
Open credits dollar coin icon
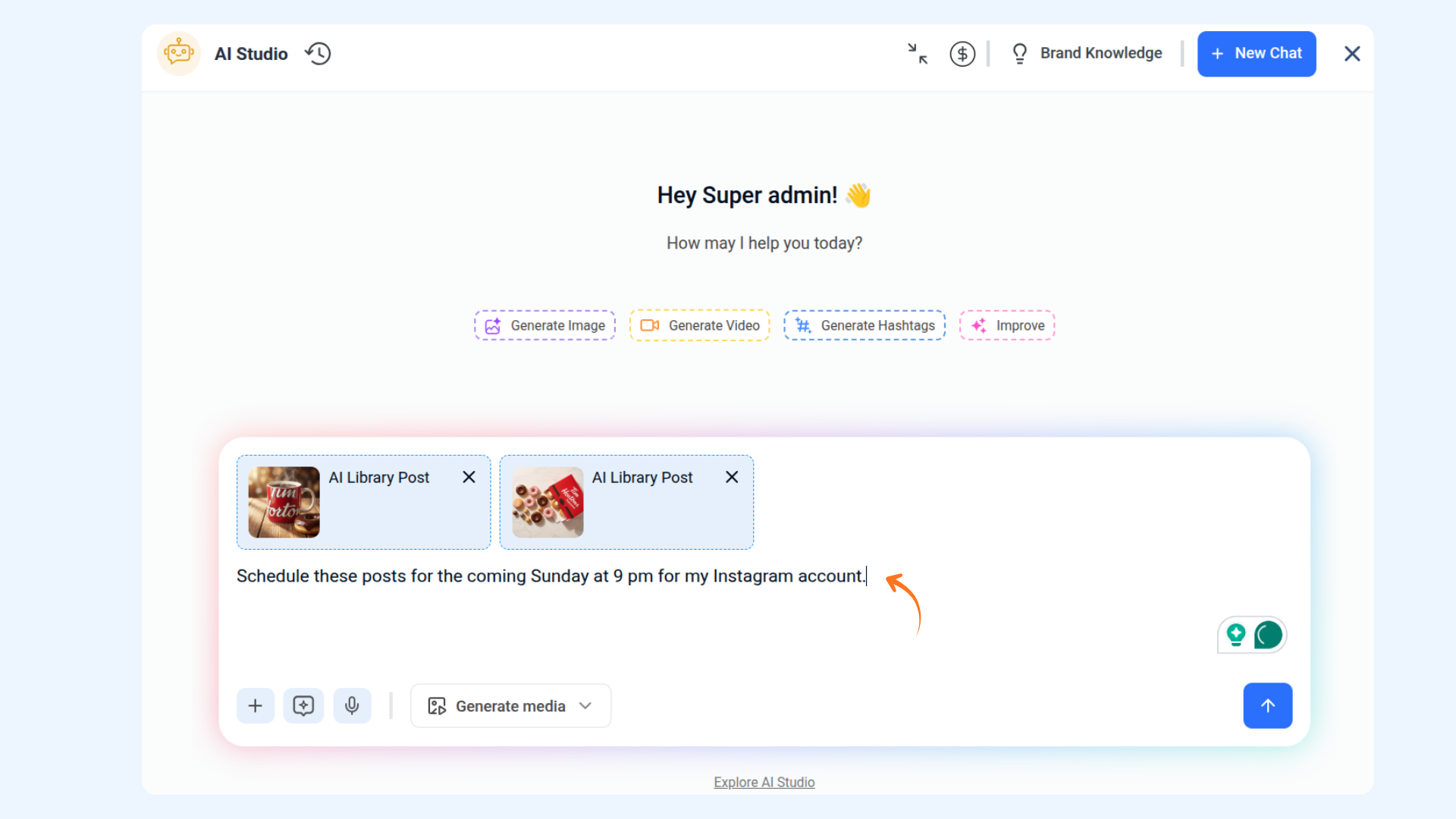[962, 54]
